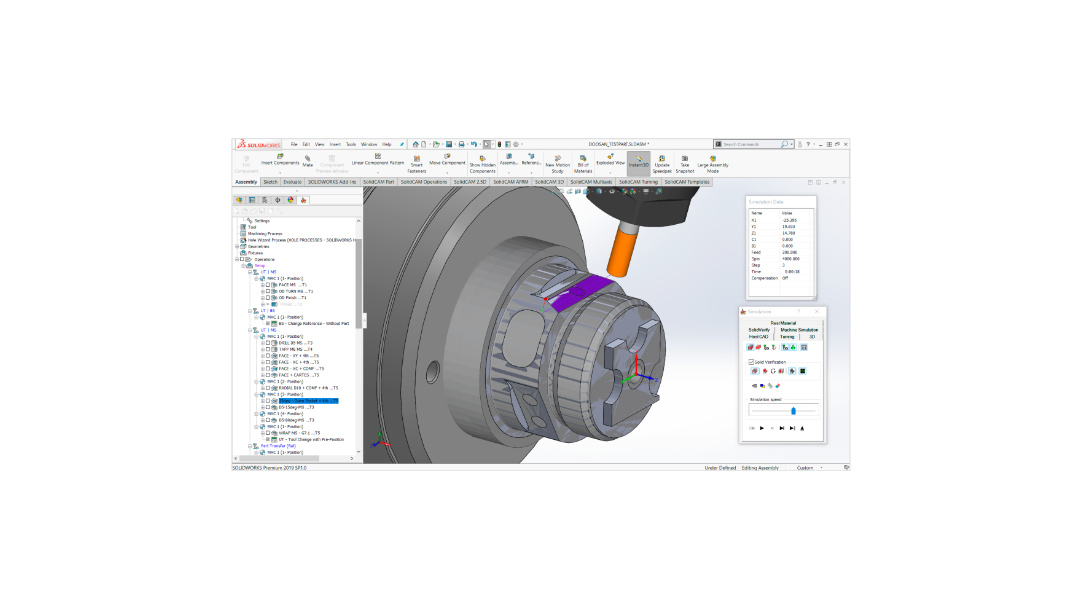Click the Insert Components toolbar icon
This screenshot has width=1080, height=607.
(x=280, y=157)
